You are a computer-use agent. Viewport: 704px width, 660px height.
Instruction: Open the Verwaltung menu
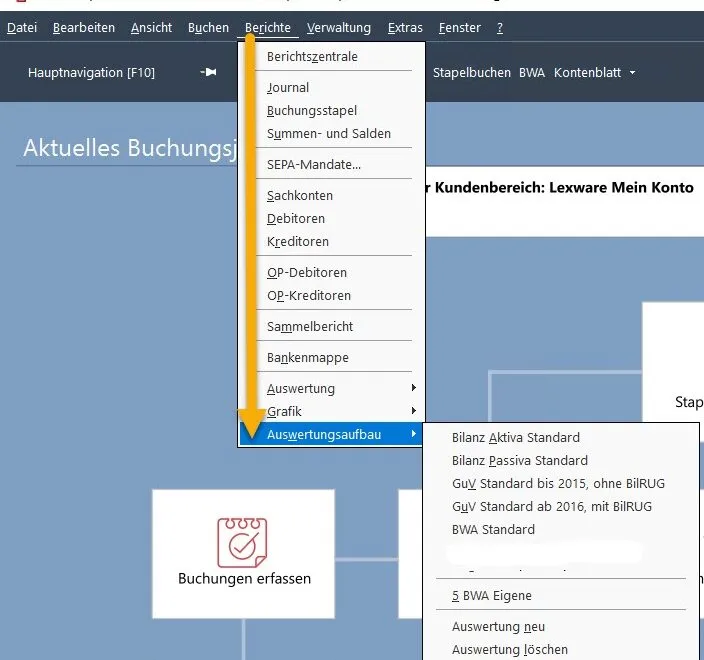(338, 28)
